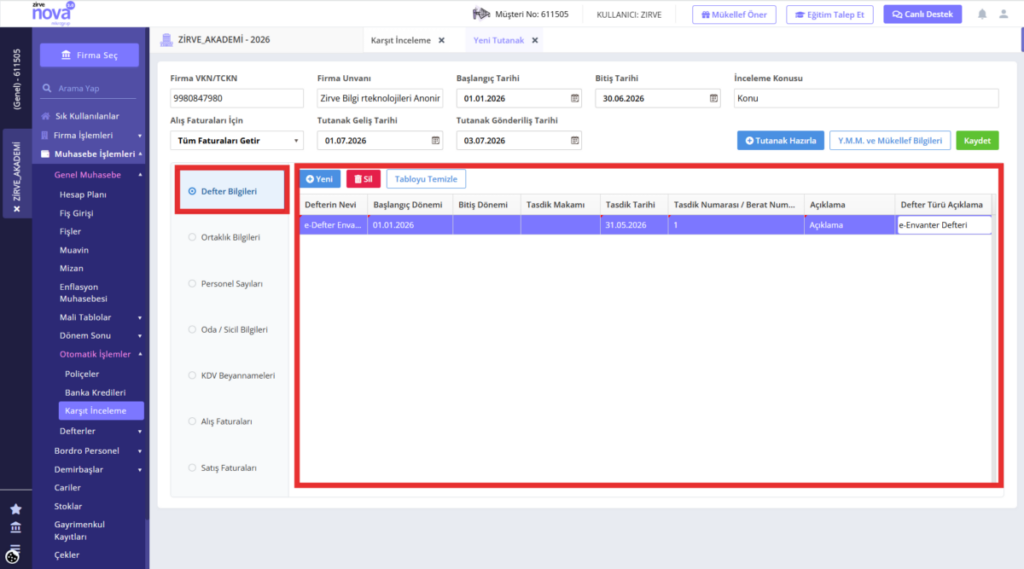Open Bitiş Tarihi calendar picker
This screenshot has height=569, width=1024.
[714, 98]
